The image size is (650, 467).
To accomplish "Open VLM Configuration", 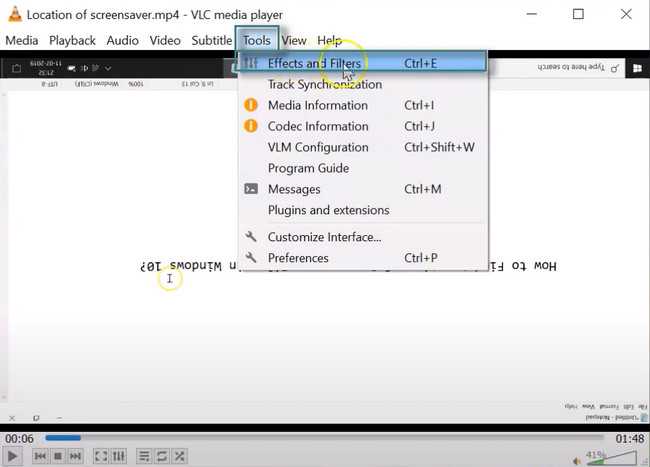I will pos(363,147).
